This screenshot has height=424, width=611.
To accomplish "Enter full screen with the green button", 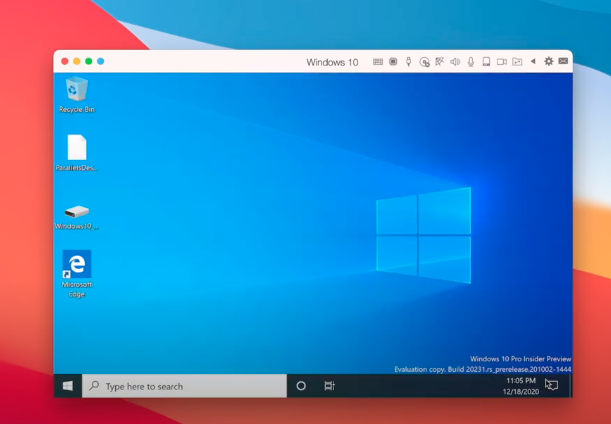I will pos(88,61).
